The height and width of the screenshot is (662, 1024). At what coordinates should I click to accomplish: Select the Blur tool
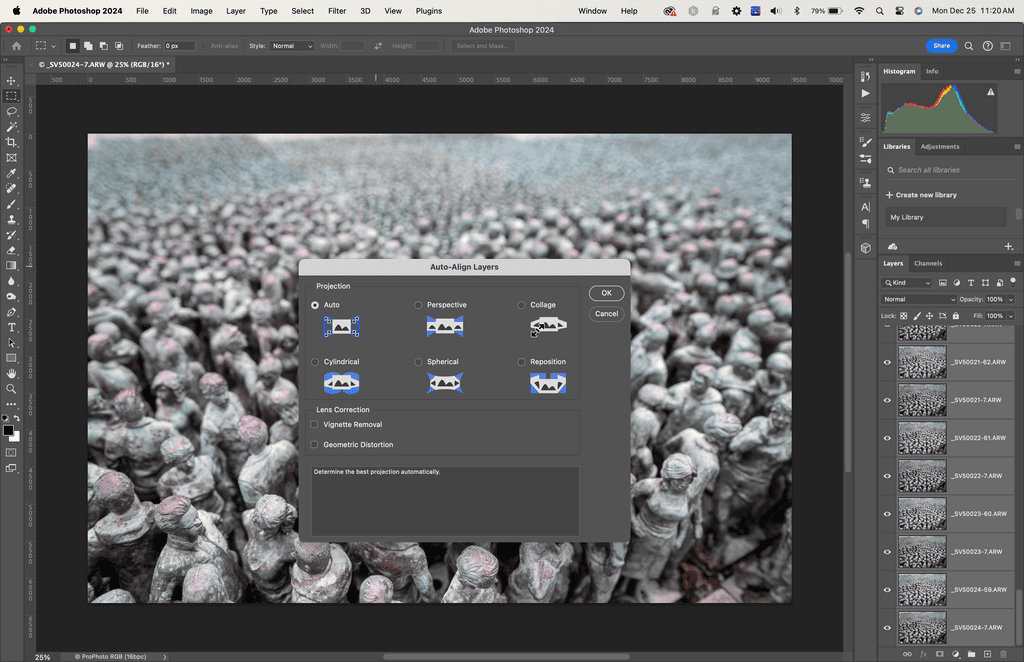coord(11,281)
